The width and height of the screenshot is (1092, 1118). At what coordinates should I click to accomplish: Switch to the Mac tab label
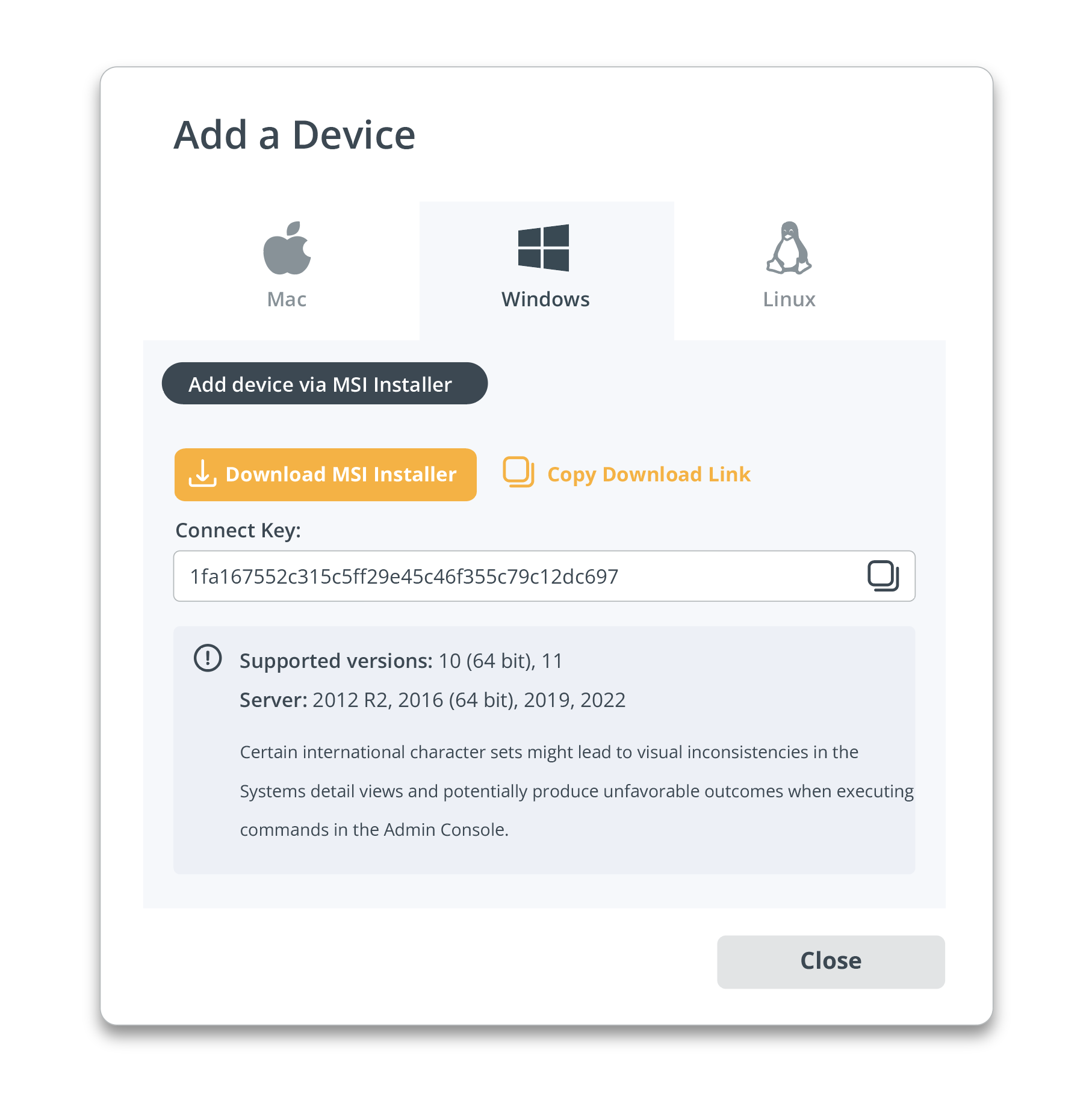tap(287, 299)
